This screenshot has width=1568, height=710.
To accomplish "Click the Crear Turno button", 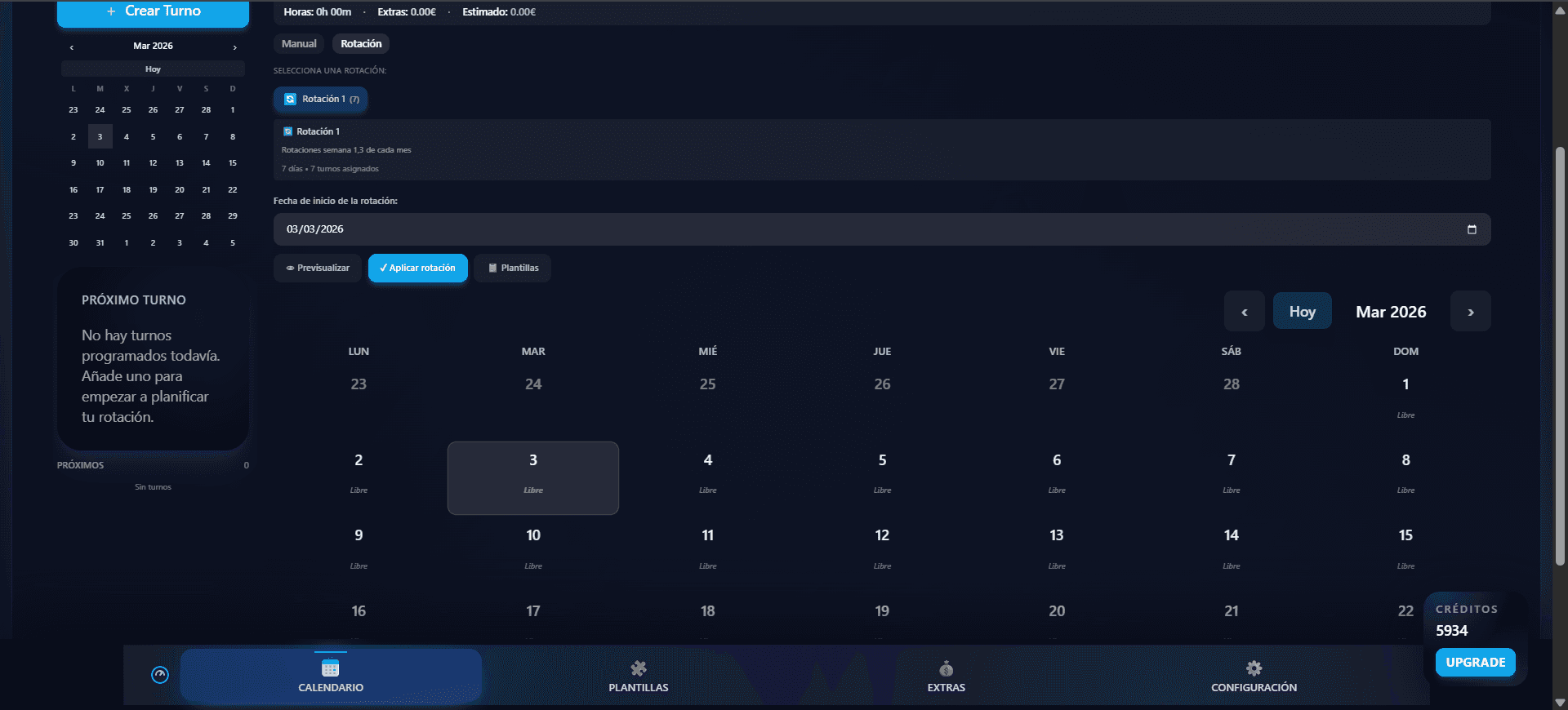I will tap(154, 12).
